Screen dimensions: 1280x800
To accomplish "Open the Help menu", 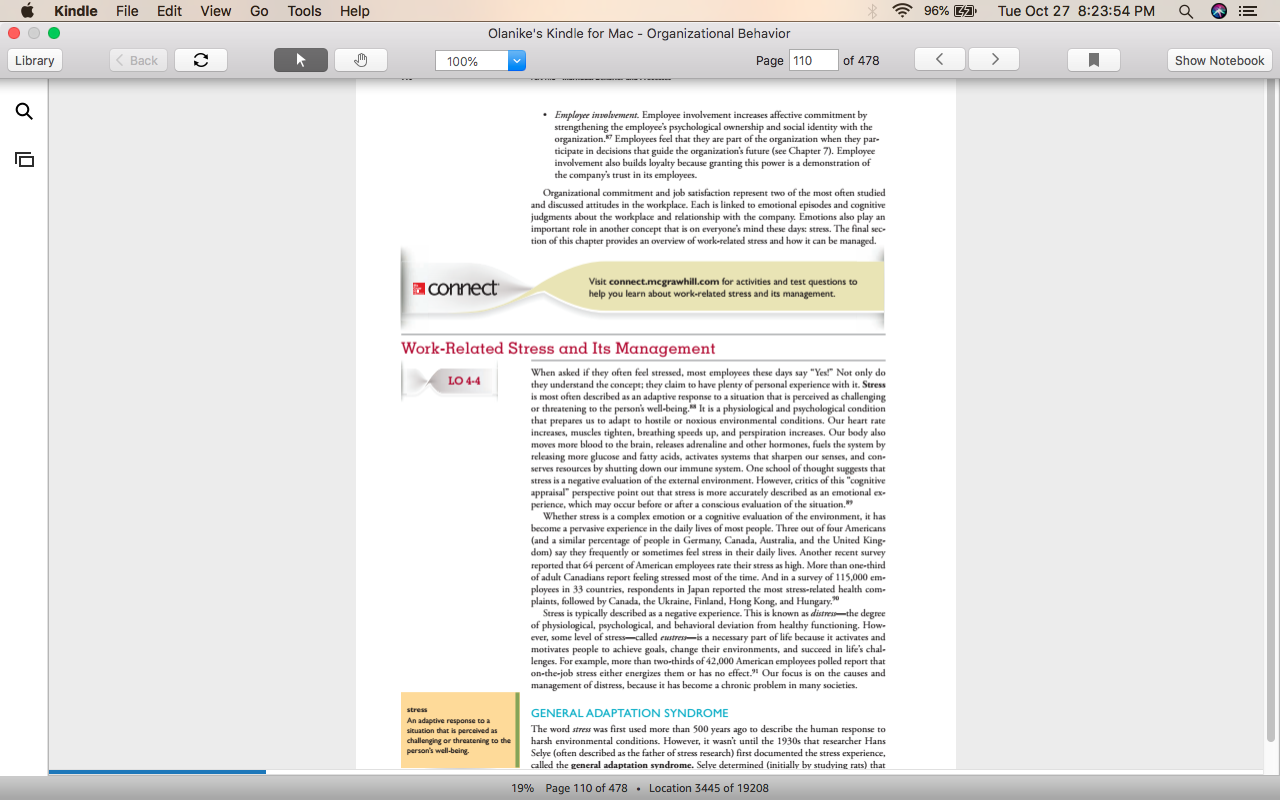I will coord(355,11).
